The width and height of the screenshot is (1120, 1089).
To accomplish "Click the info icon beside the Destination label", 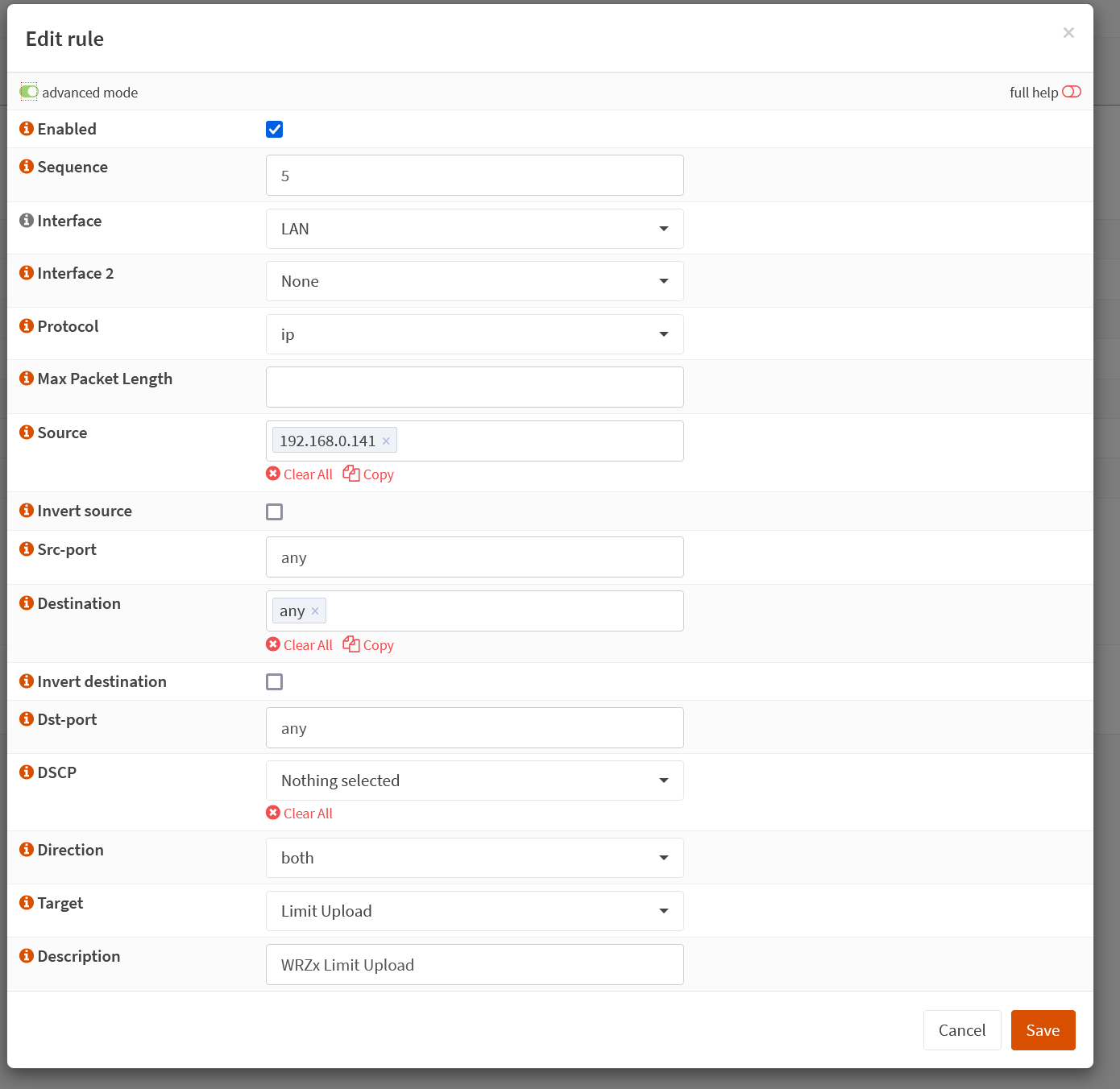I will 27,603.
